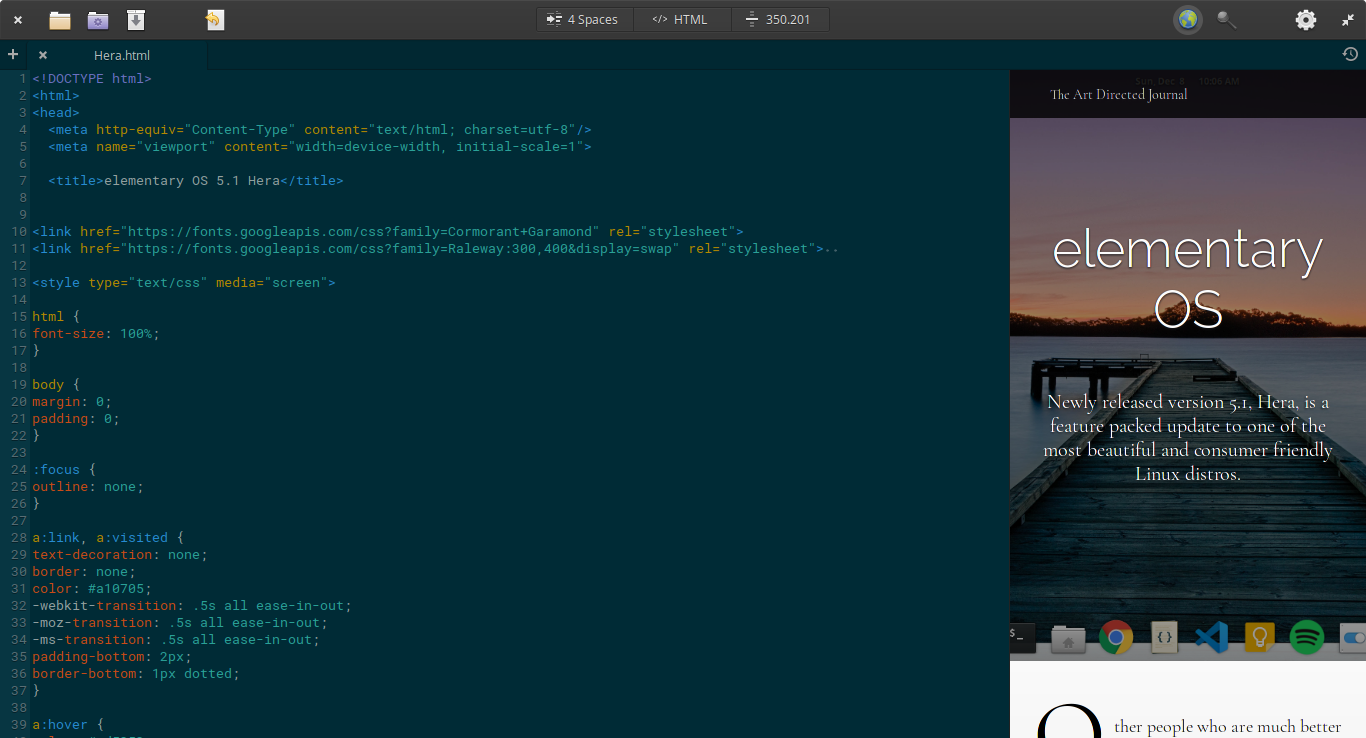This screenshot has width=1366, height=738.
Task: Open closed tabs history icon
Action: (x=1350, y=55)
